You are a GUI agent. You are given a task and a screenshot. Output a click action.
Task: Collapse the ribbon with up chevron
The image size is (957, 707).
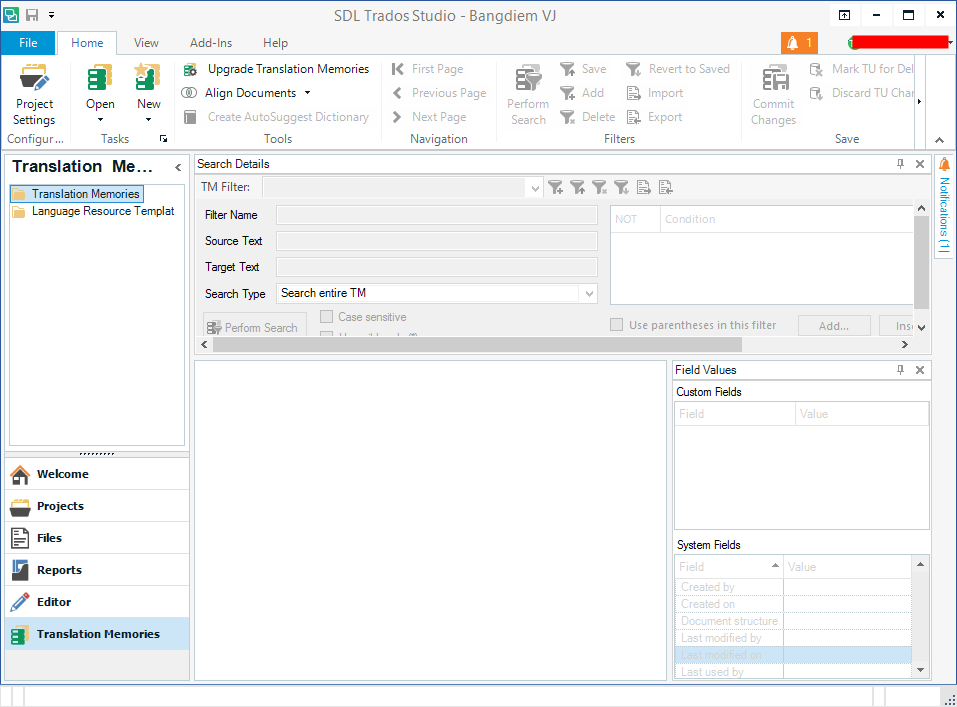[x=939, y=140]
